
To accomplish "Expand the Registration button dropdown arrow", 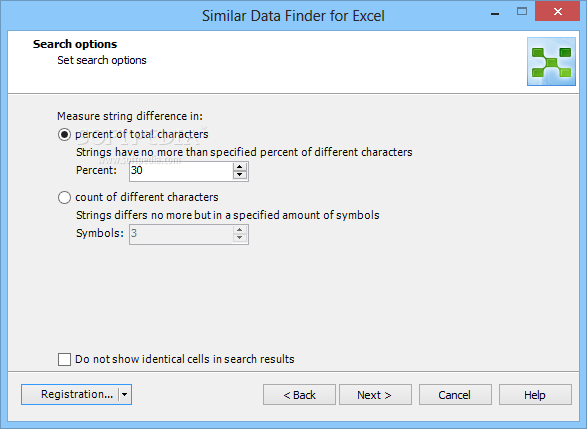I will click(125, 395).
